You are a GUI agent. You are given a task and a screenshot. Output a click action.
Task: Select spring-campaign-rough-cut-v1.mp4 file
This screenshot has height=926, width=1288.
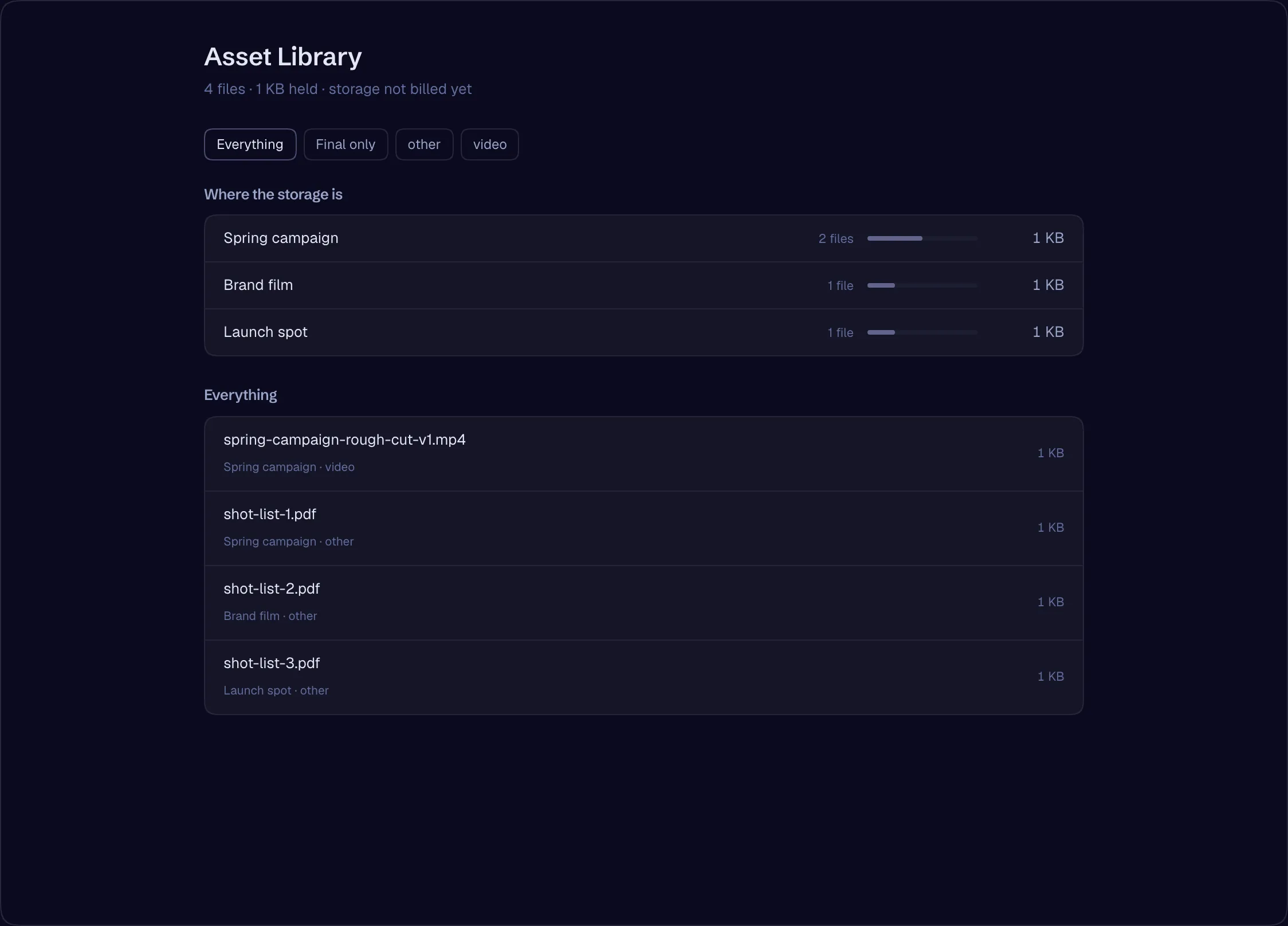[643, 454]
